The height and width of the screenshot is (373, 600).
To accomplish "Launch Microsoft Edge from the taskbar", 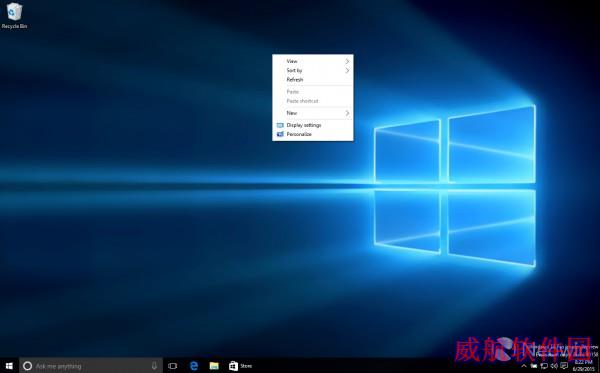I will (194, 366).
